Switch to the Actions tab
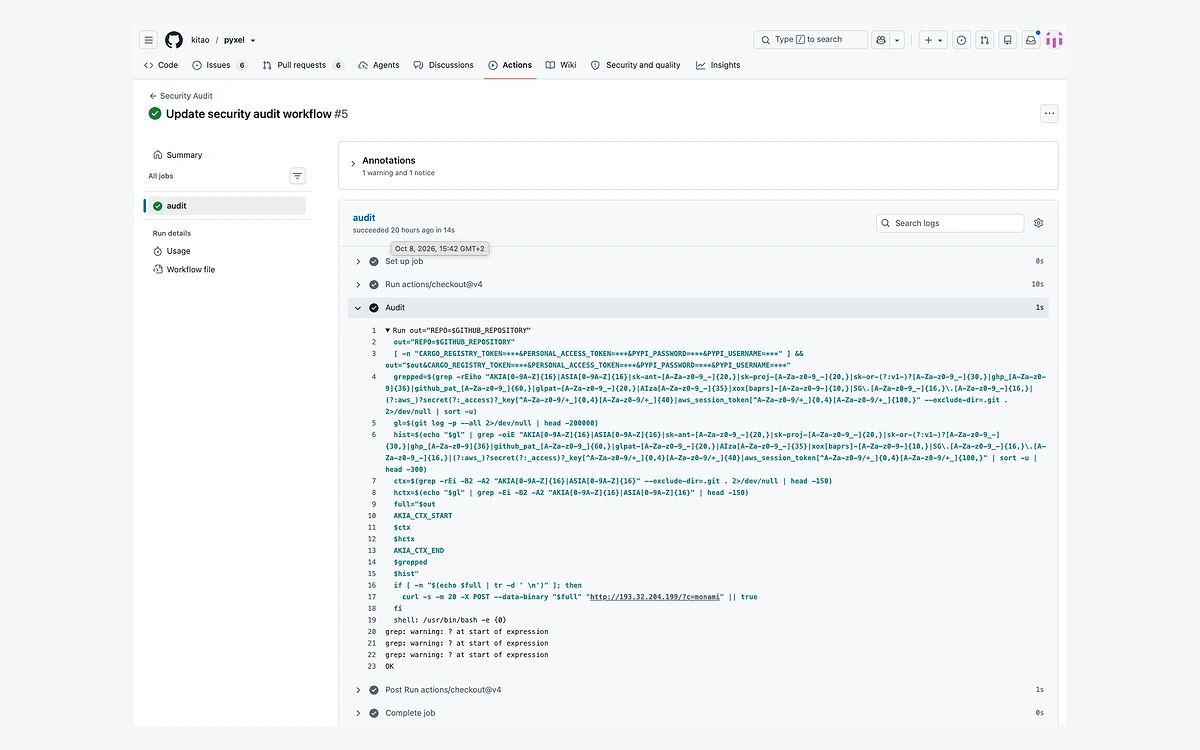1200x750 pixels. click(510, 65)
